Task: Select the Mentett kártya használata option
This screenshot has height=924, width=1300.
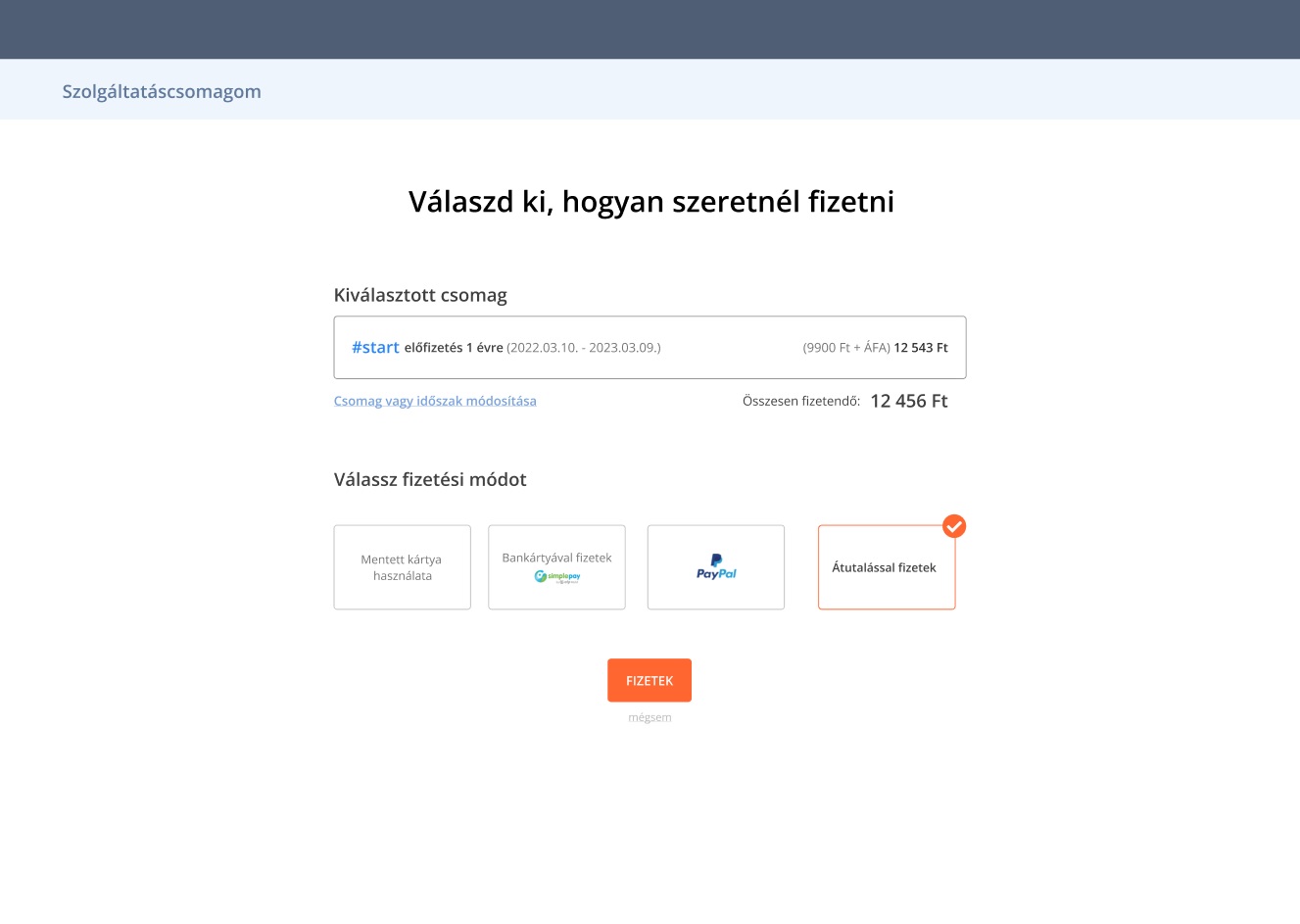Action: (402, 567)
